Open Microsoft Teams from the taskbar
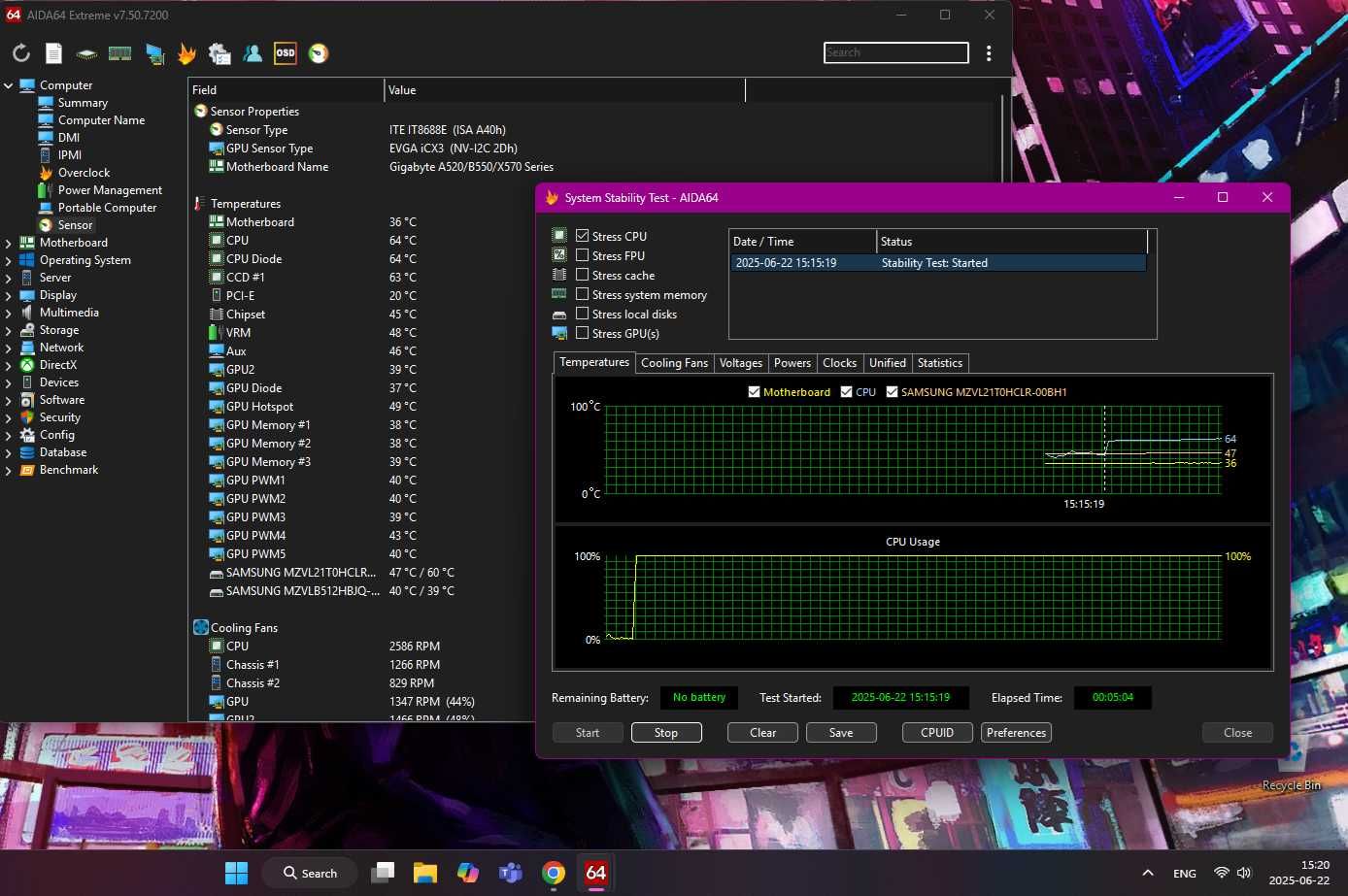 (x=511, y=873)
